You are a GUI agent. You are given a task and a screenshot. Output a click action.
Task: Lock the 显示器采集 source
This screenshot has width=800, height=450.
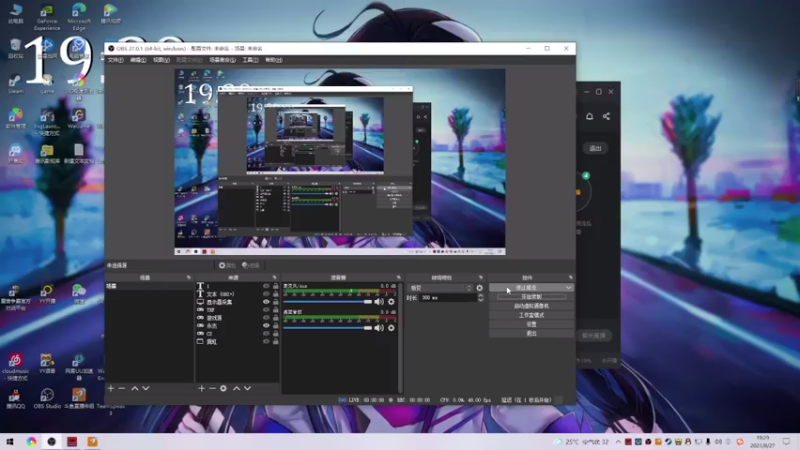[x=276, y=302]
